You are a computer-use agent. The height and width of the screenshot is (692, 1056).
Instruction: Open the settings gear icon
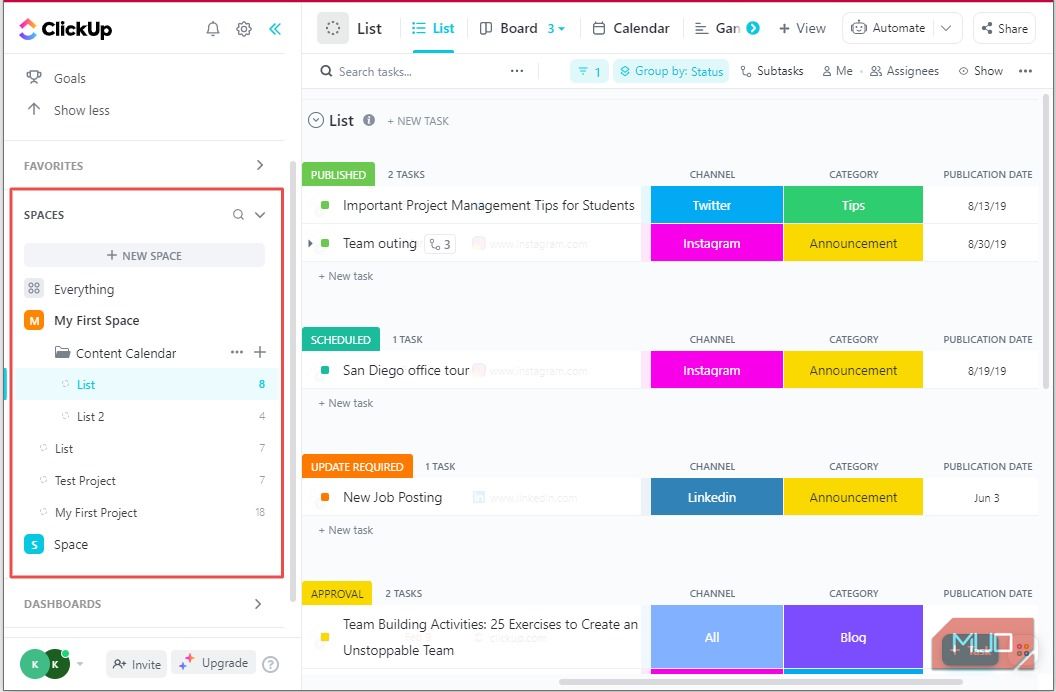(244, 29)
